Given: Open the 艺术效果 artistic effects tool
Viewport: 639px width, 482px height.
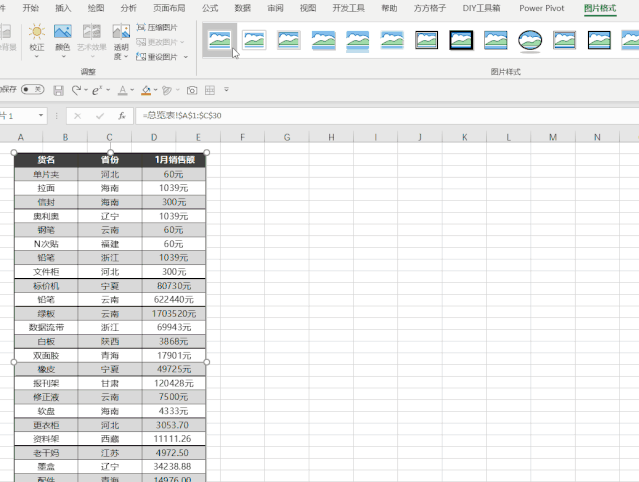Looking at the screenshot, I should 92,42.
